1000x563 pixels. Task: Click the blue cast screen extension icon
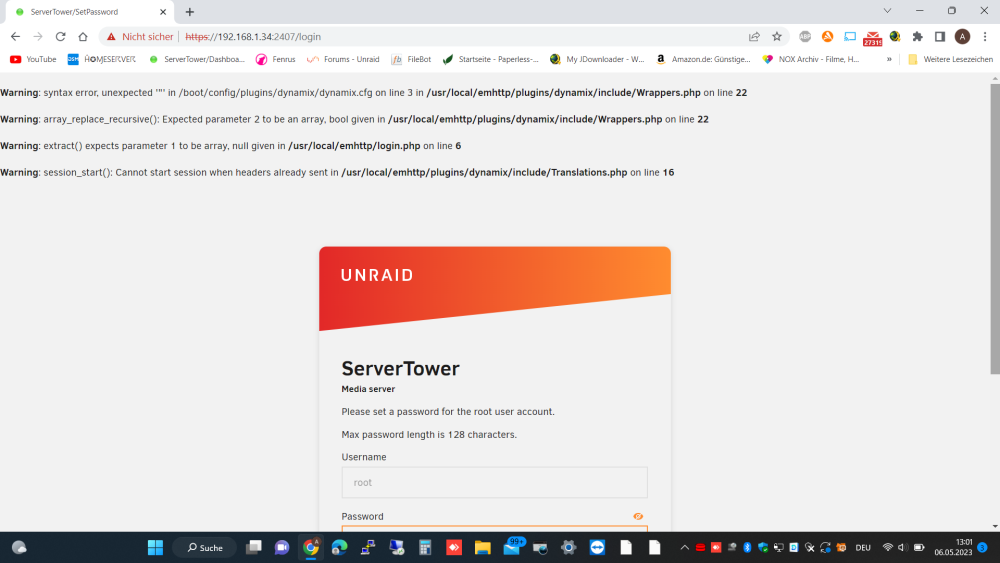click(x=849, y=36)
